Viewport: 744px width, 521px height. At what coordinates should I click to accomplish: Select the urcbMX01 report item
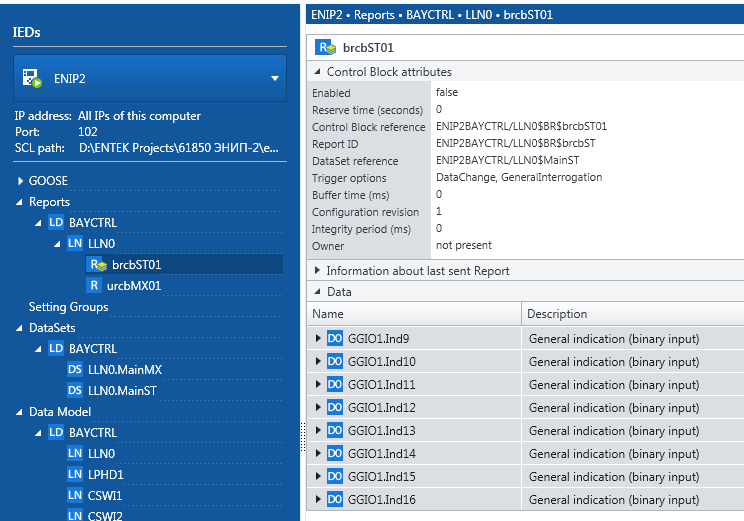(134, 286)
